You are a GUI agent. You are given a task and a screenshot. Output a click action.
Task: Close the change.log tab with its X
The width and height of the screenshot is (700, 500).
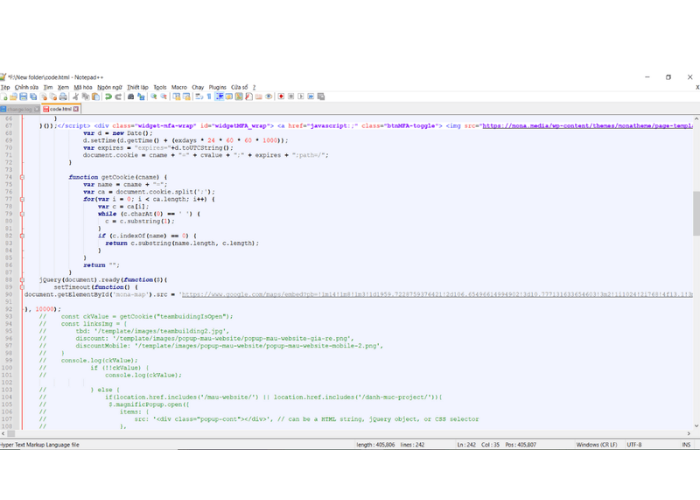click(37, 109)
